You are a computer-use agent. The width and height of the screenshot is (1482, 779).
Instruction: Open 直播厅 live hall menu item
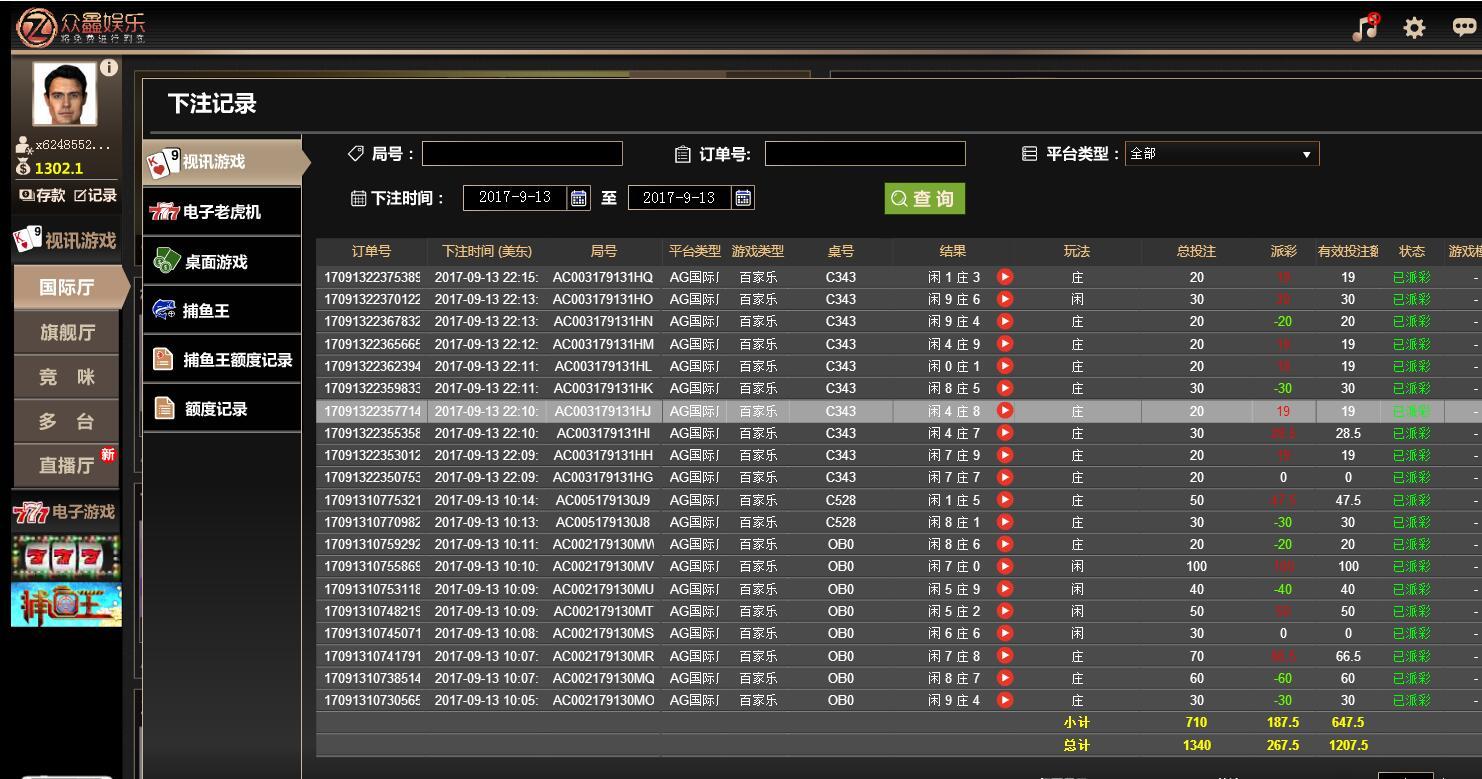pos(66,465)
